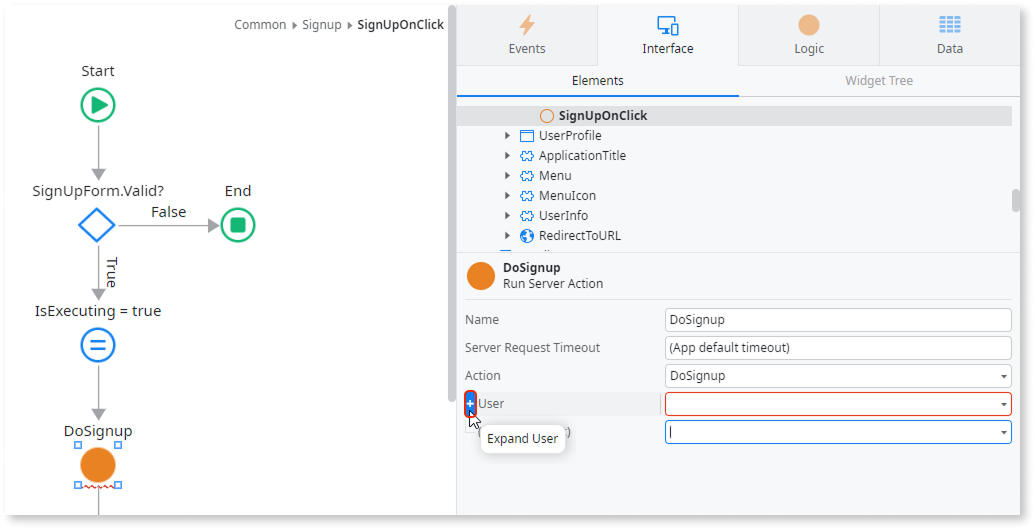Select the IsExecuting assign node
The image size is (1035, 530).
pyautogui.click(x=98, y=345)
